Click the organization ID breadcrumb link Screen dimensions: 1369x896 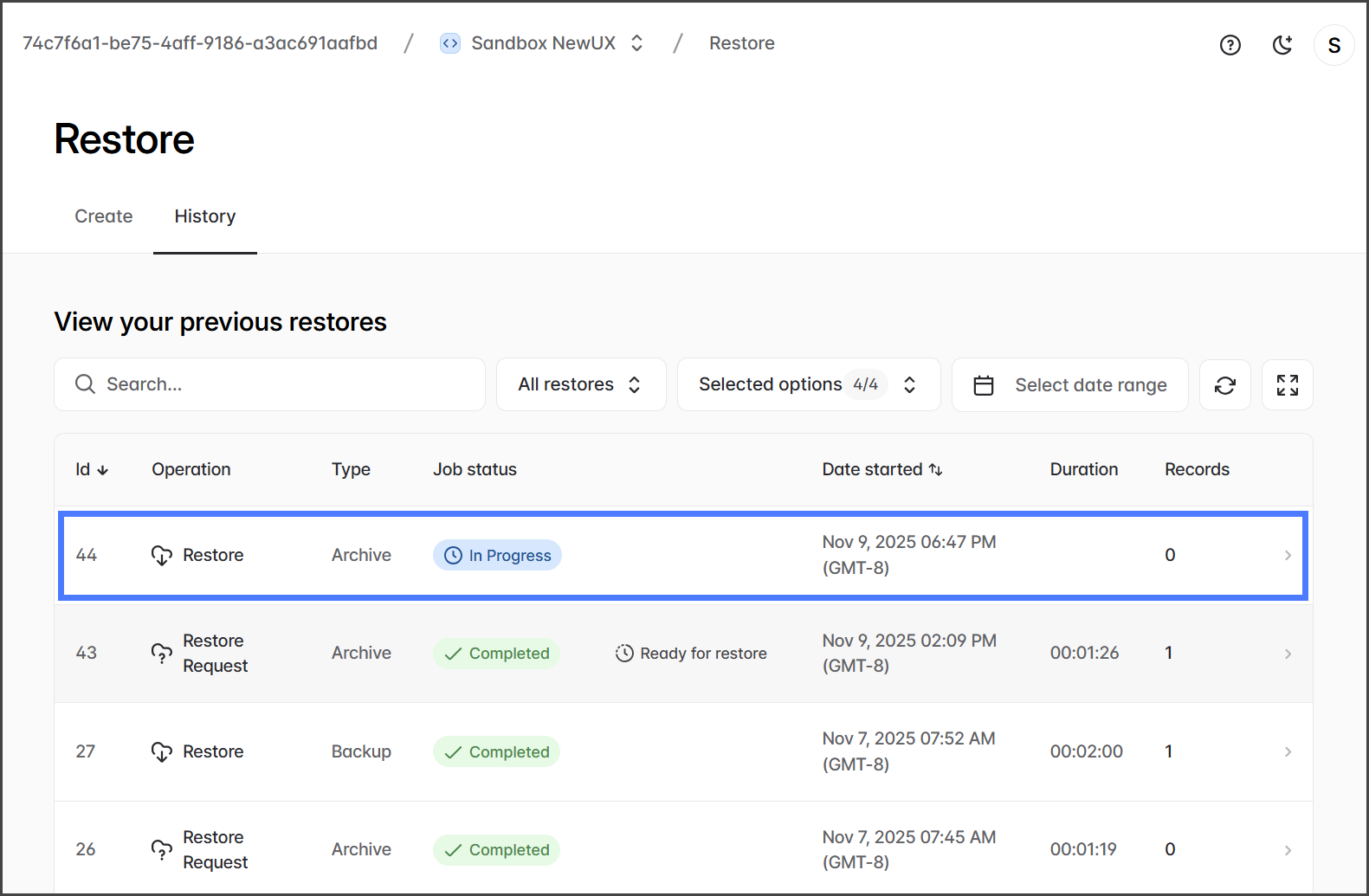point(200,43)
